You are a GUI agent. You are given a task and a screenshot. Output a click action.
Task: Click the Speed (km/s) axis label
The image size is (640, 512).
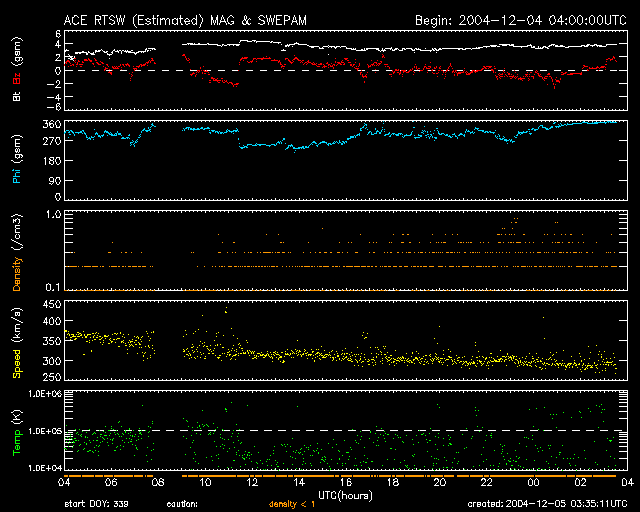click(16, 345)
